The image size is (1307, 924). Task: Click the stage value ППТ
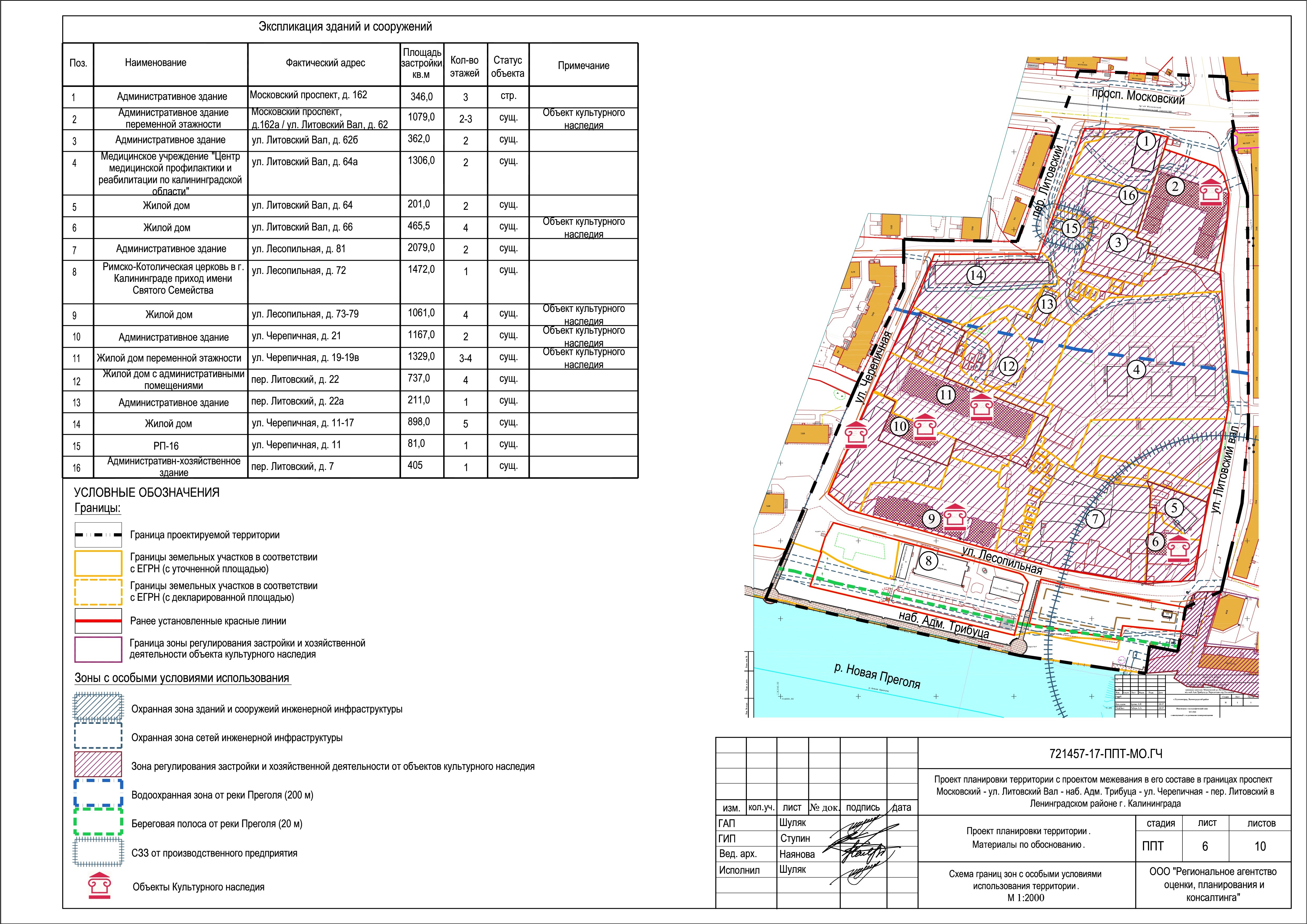click(x=1153, y=847)
